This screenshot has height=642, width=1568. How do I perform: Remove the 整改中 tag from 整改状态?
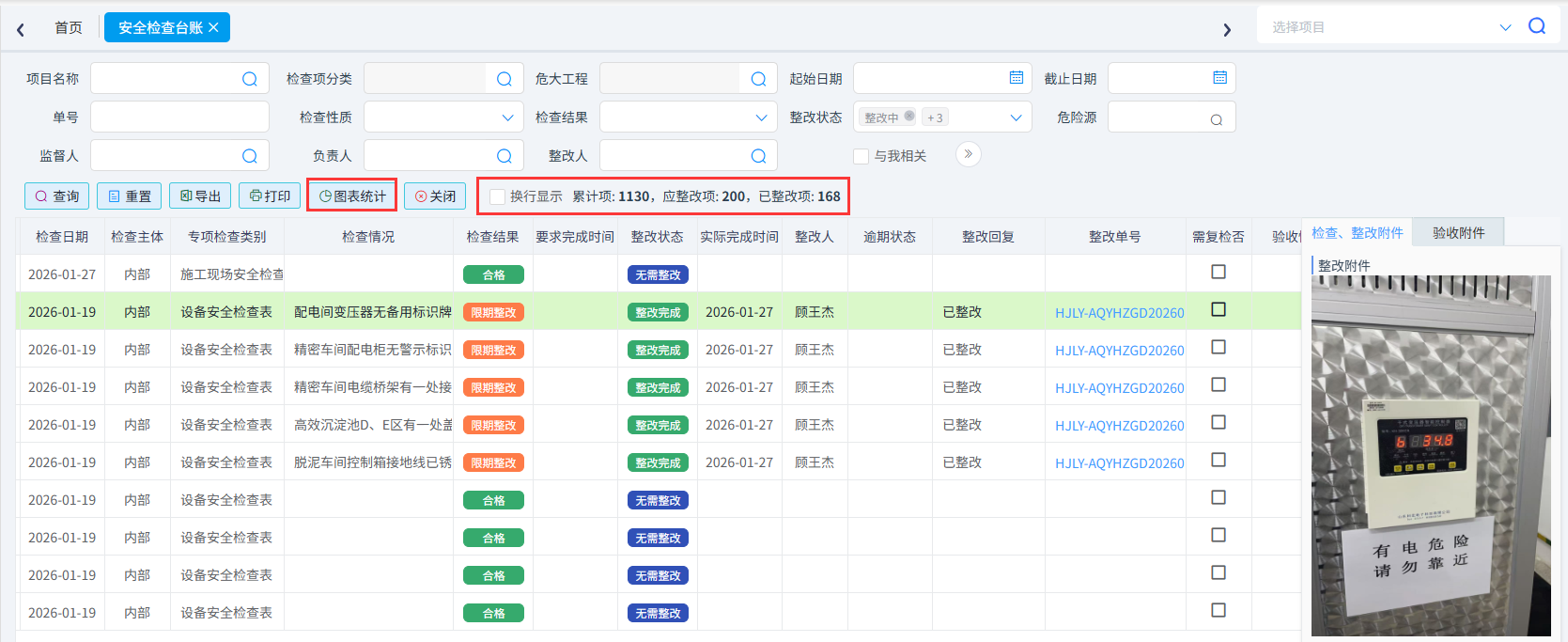909,117
